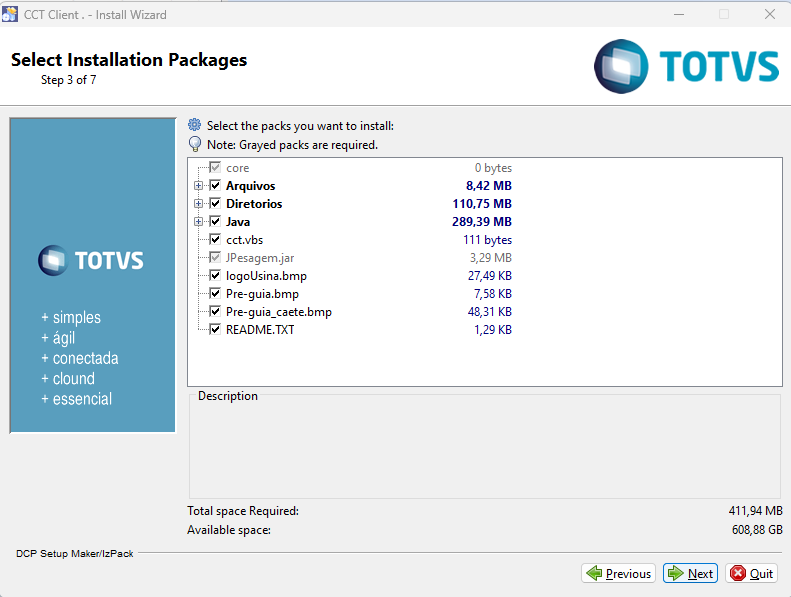The height and width of the screenshot is (597, 791).
Task: Click the lightbulb note icon
Action: pyautogui.click(x=194, y=144)
